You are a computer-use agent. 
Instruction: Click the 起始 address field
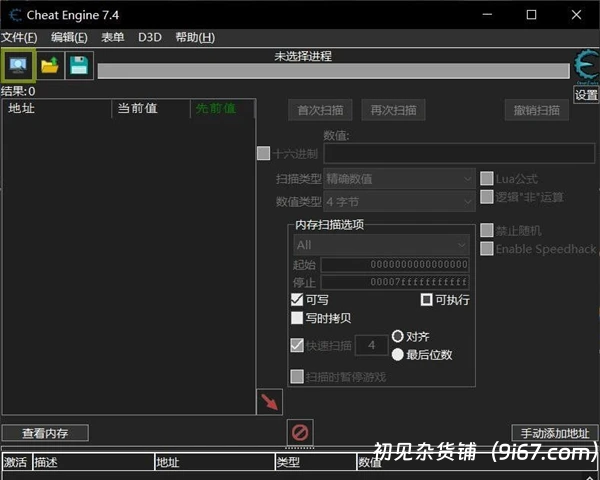click(x=395, y=264)
